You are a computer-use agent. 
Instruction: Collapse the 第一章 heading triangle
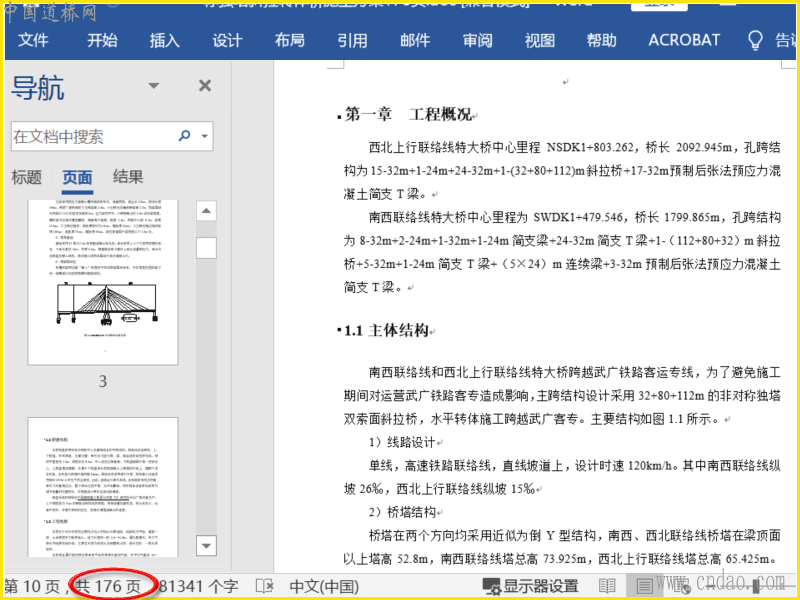pyautogui.click(x=339, y=117)
